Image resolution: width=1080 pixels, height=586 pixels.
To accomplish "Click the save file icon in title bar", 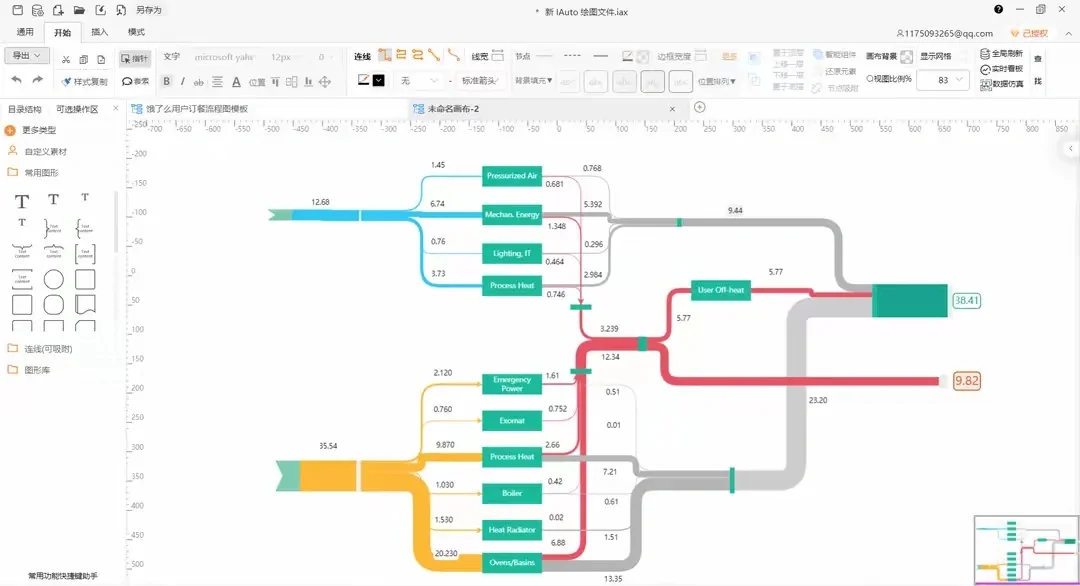I will pyautogui.click(x=18, y=10).
